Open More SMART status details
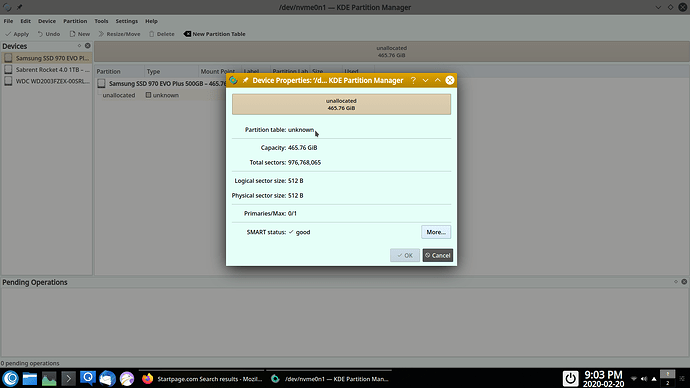The height and width of the screenshot is (388, 690). [436, 232]
